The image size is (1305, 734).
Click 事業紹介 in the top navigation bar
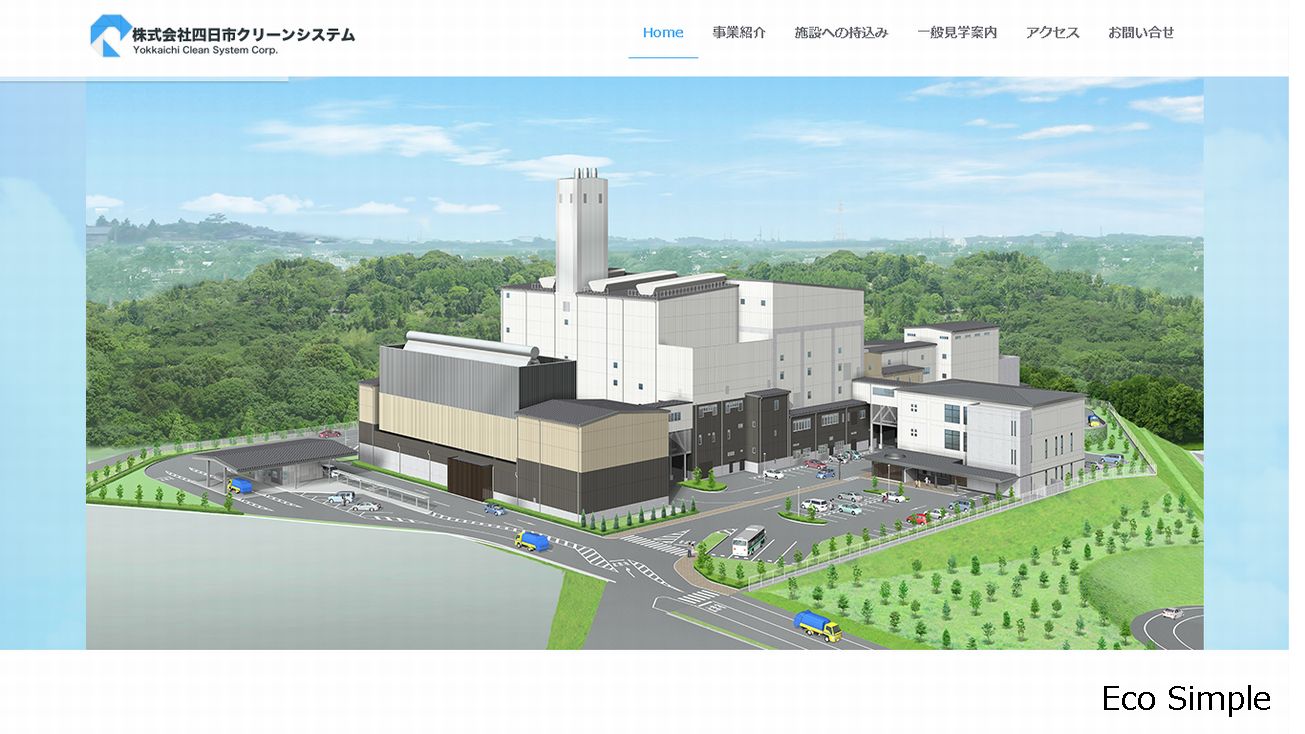click(x=737, y=32)
